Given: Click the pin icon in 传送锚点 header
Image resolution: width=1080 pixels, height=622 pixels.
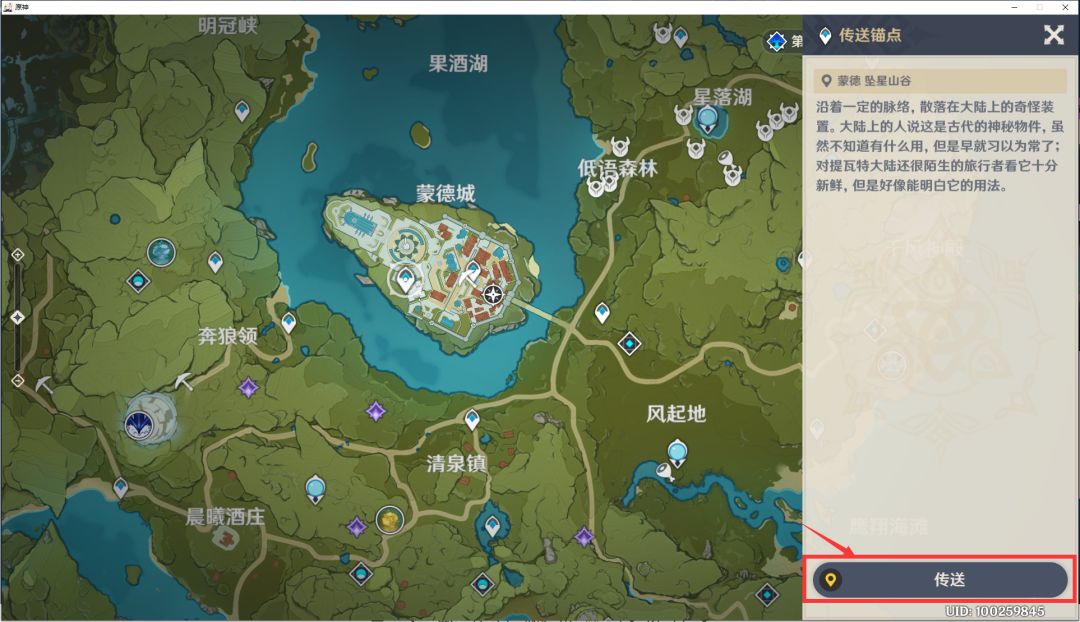Looking at the screenshot, I should [x=825, y=36].
